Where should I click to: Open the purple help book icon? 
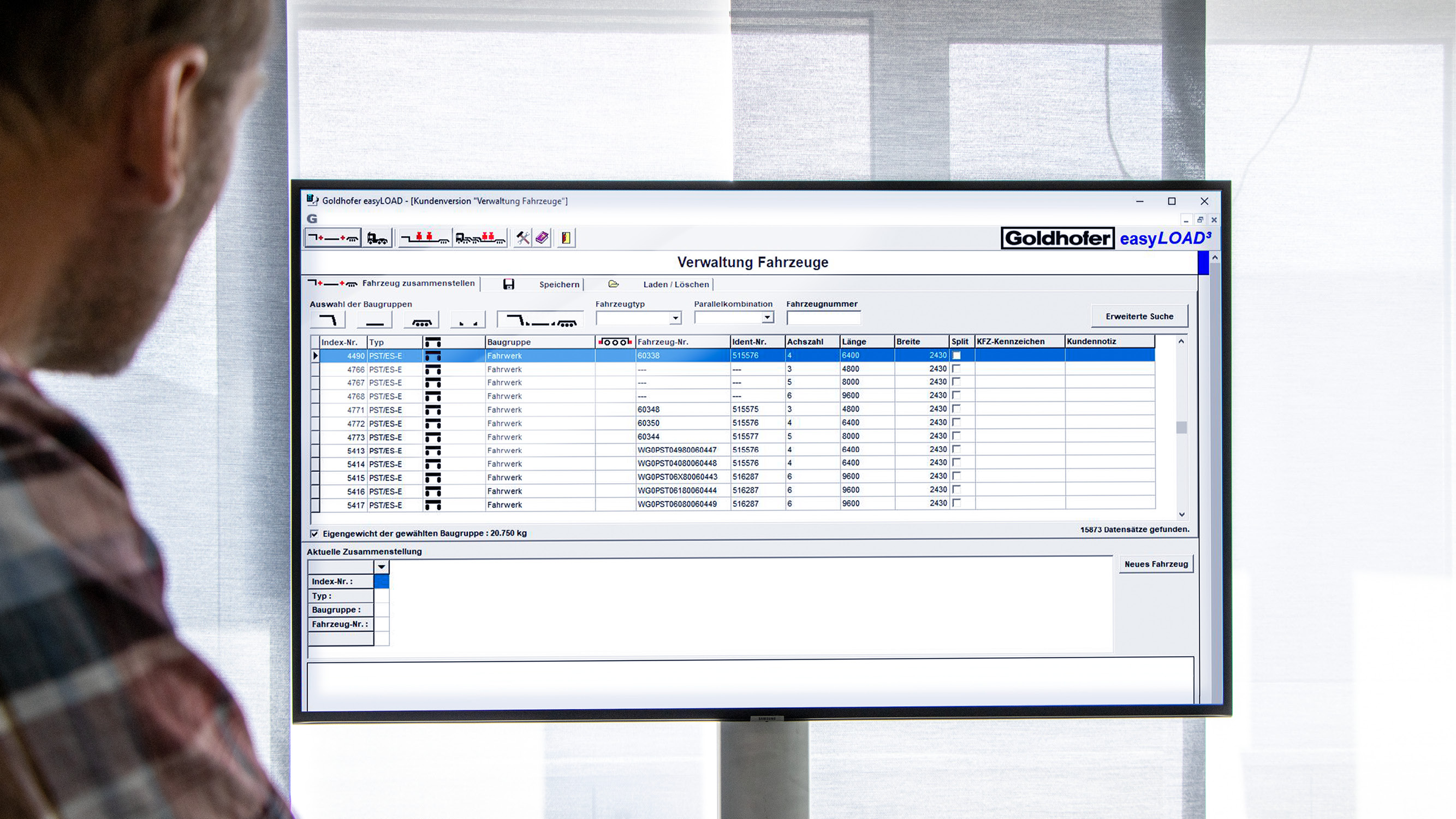tap(542, 238)
